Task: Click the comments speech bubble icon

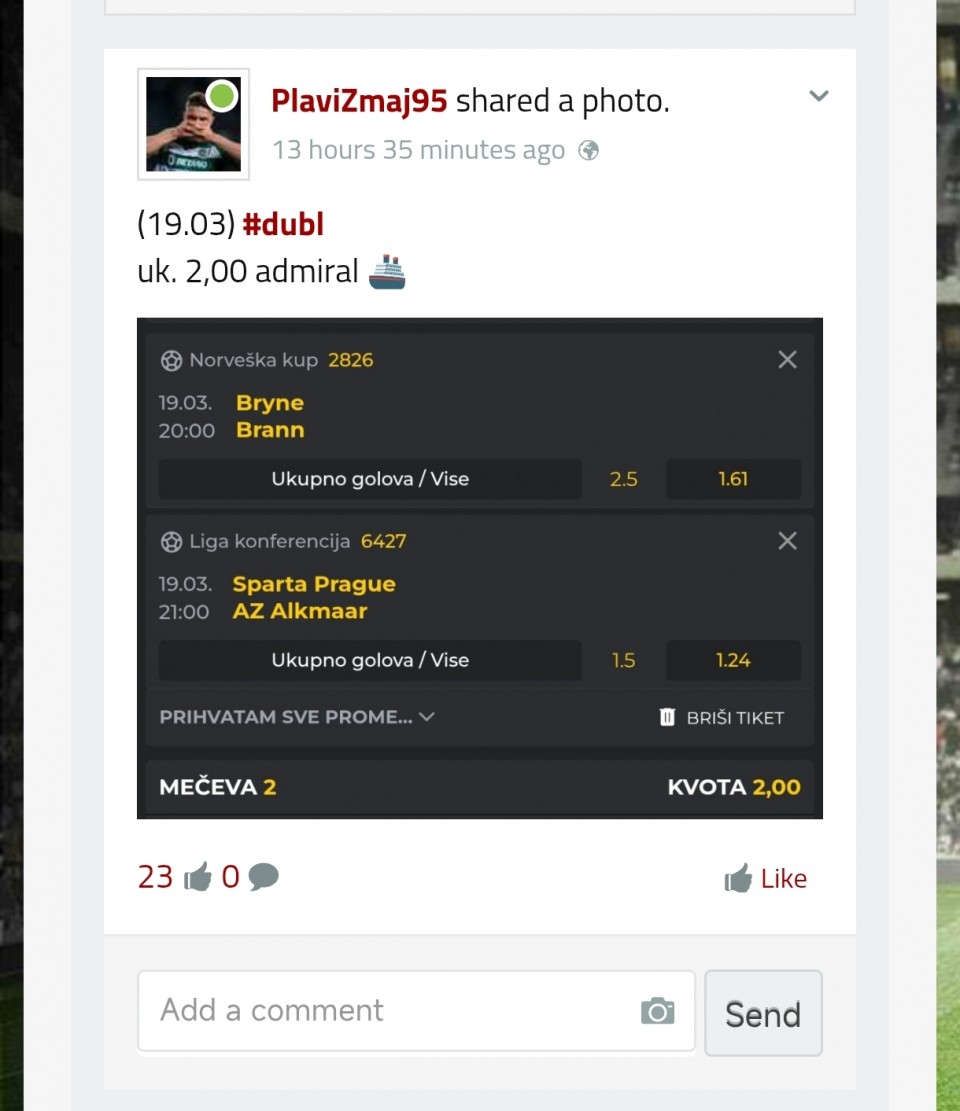Action: tap(263, 878)
